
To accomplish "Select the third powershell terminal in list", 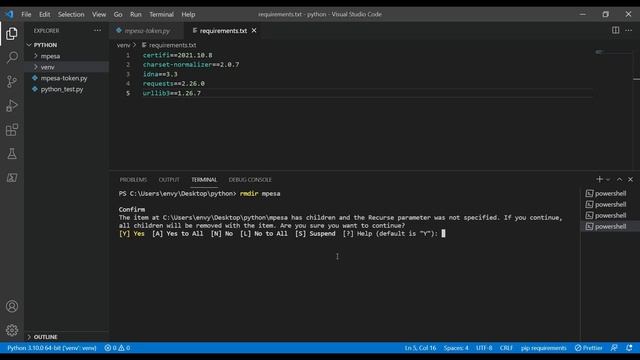I will point(609,216).
